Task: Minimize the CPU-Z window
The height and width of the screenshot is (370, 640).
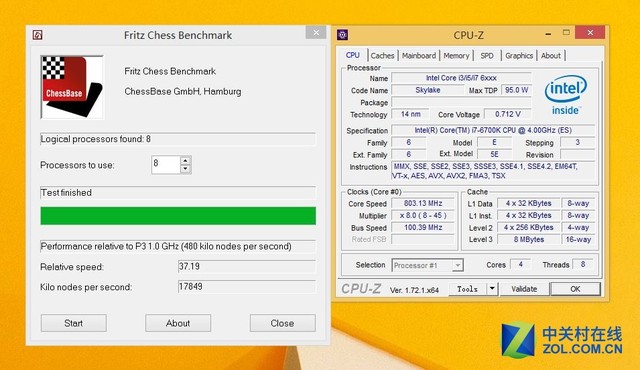Action: (548, 33)
